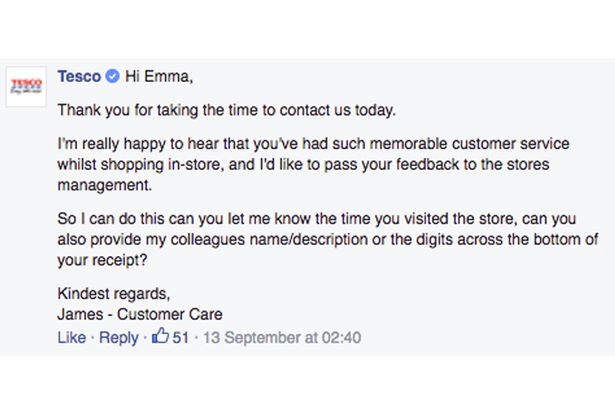Image resolution: width=615 pixels, height=410 pixels.
Task: Open the list of 51 likes
Action: (x=180, y=338)
